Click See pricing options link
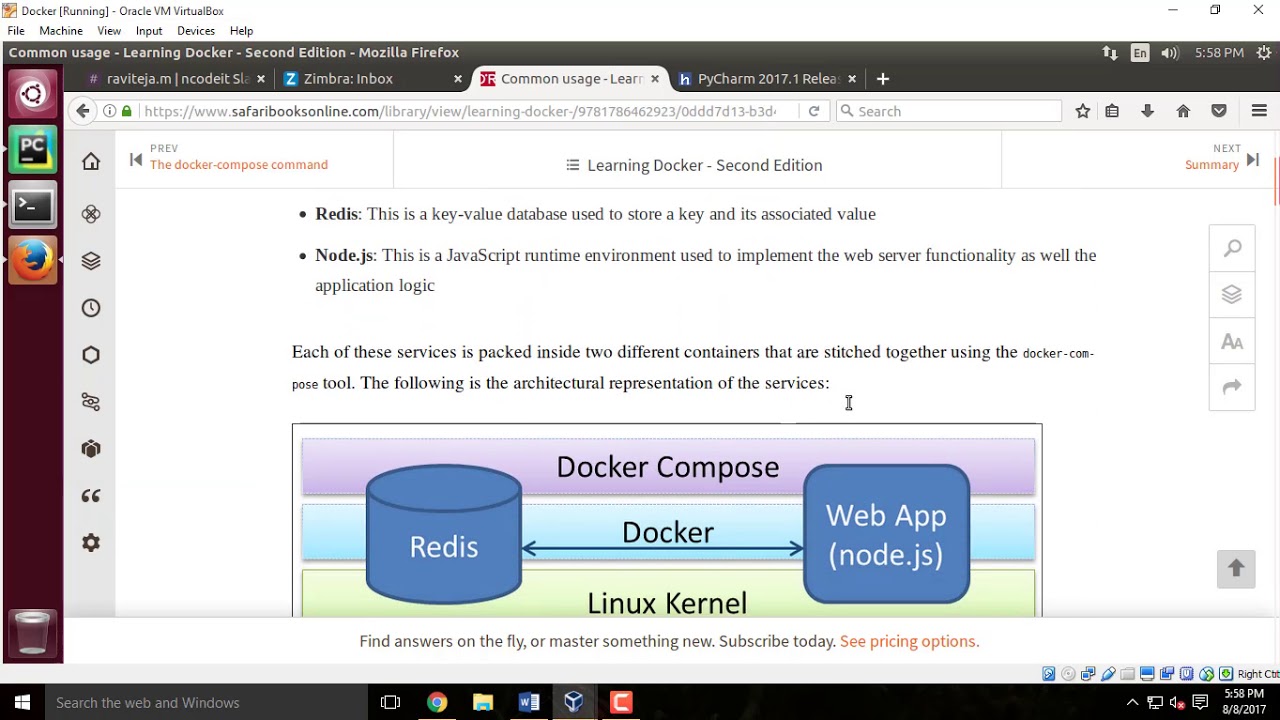Screen dimensions: 1280x720 pyautogui.click(x=909, y=641)
